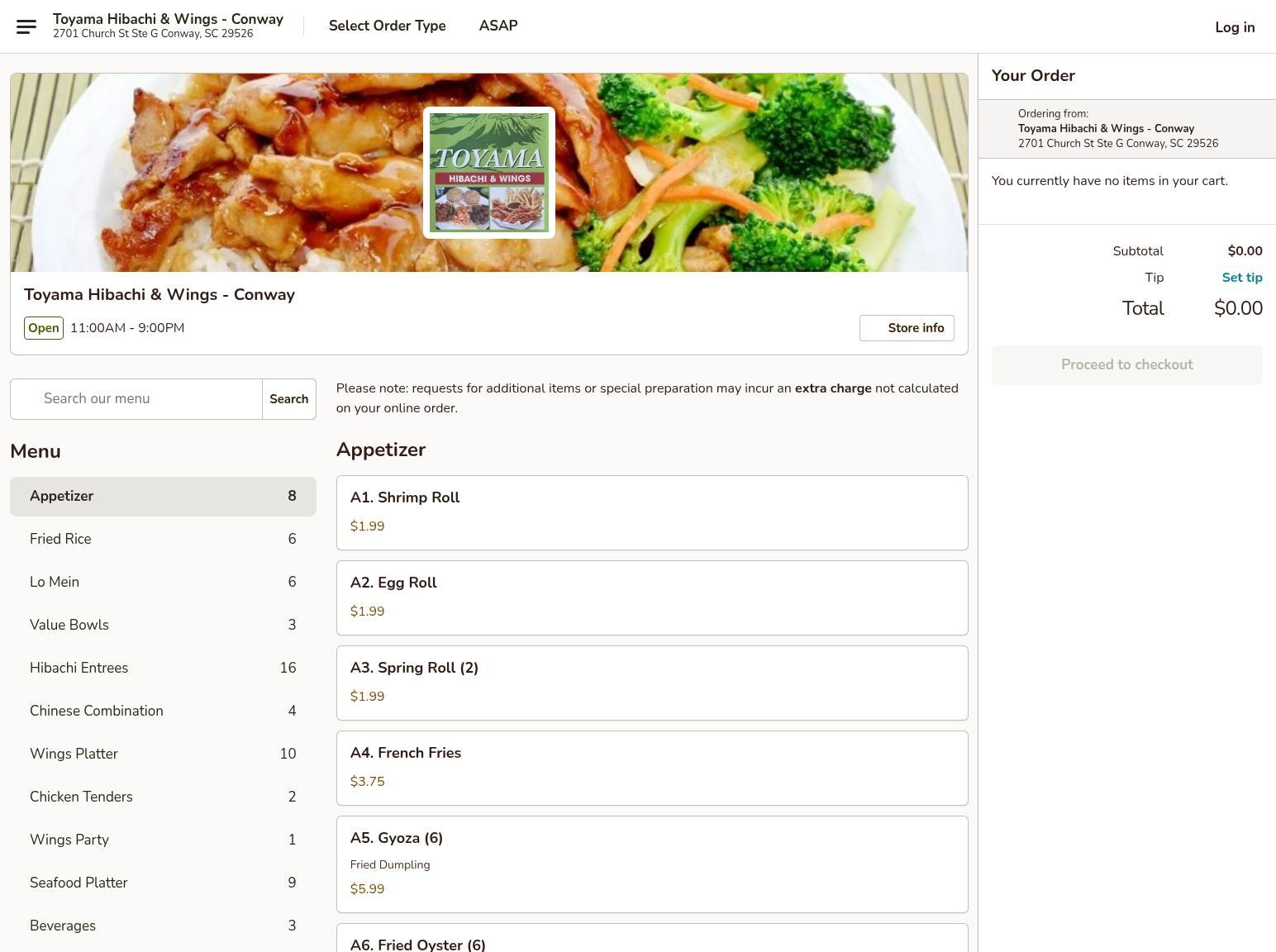Open the Store info details

pyautogui.click(x=907, y=328)
